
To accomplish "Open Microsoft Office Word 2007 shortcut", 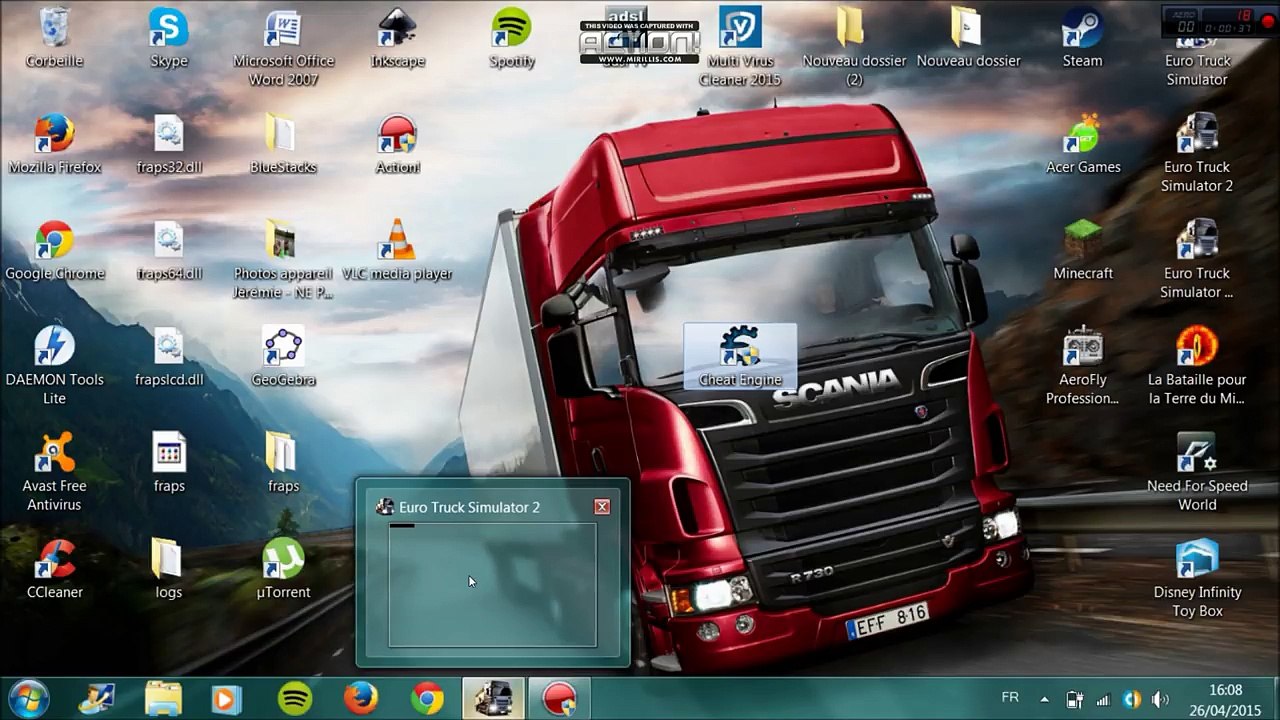I will (x=283, y=47).
